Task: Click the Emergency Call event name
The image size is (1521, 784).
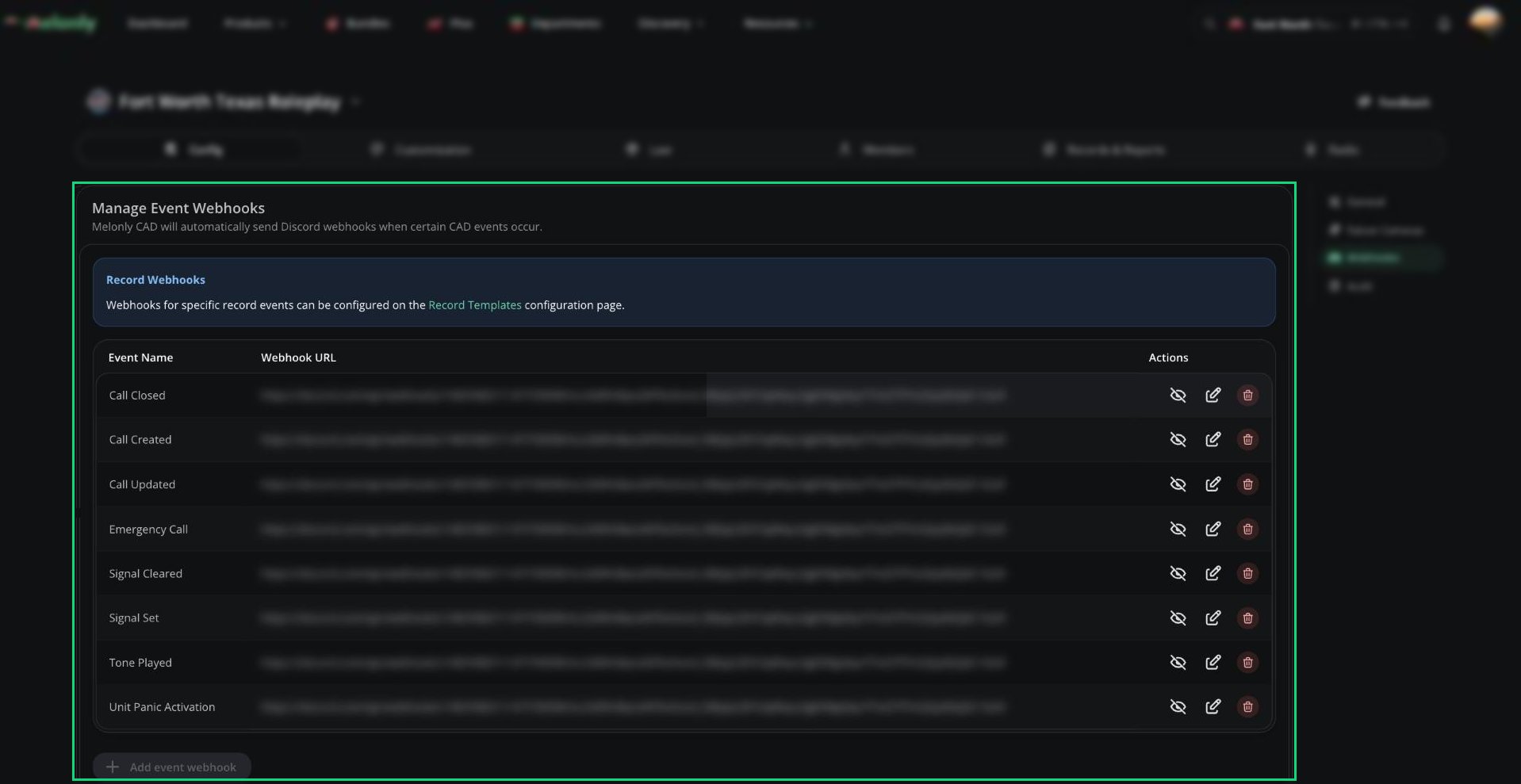Action: tap(148, 530)
